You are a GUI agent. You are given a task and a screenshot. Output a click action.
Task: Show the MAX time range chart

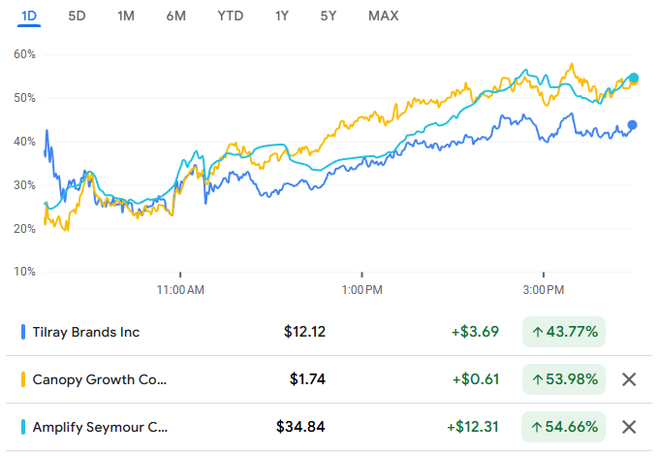383,16
